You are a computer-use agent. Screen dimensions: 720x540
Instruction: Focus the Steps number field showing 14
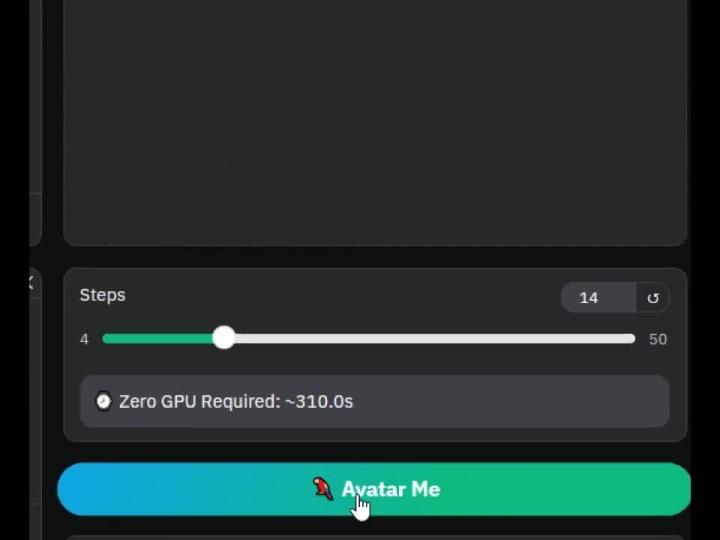pyautogui.click(x=598, y=298)
